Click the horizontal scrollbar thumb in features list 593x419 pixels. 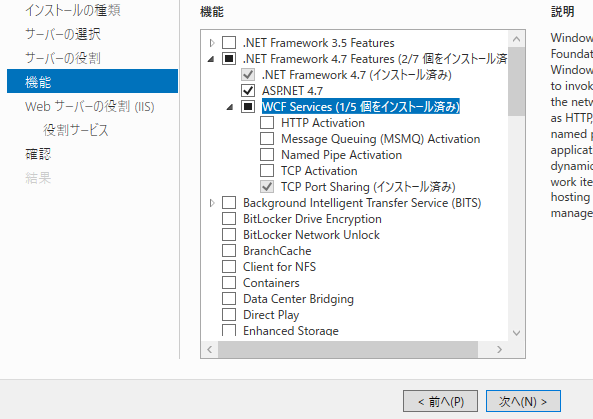coord(348,349)
